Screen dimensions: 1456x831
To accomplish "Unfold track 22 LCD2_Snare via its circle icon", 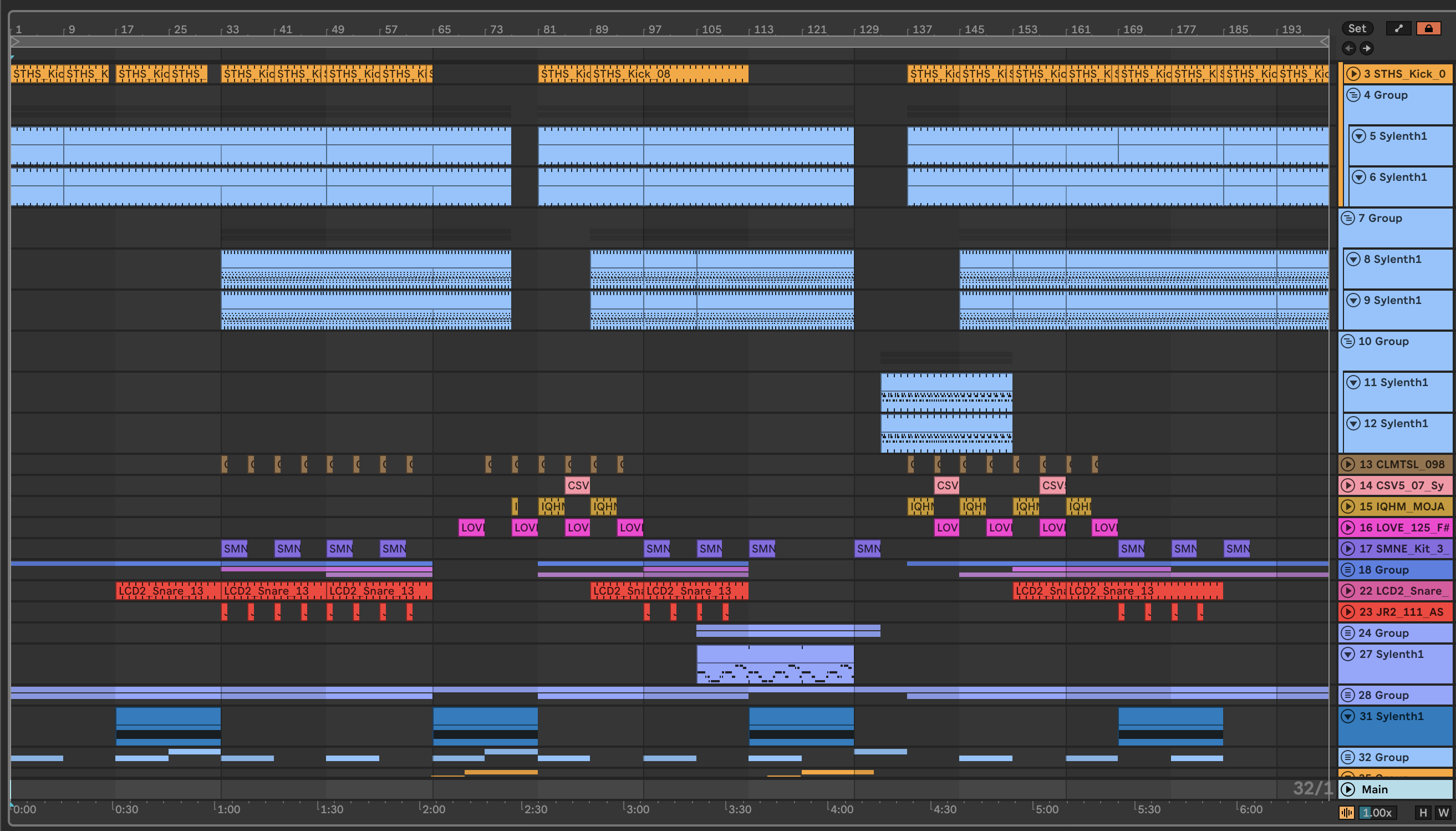I will pos(1348,591).
